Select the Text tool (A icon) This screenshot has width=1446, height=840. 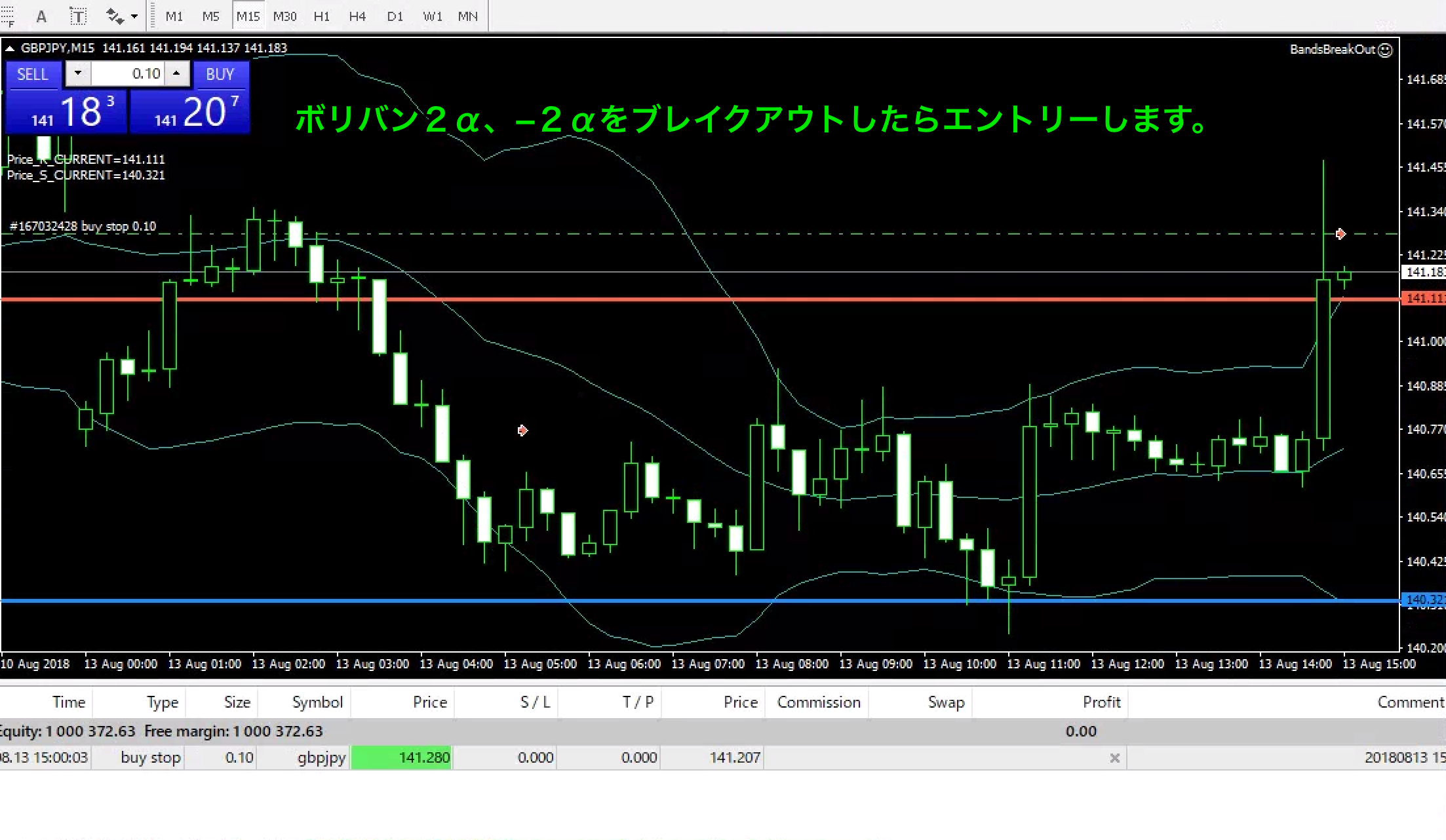pos(41,16)
